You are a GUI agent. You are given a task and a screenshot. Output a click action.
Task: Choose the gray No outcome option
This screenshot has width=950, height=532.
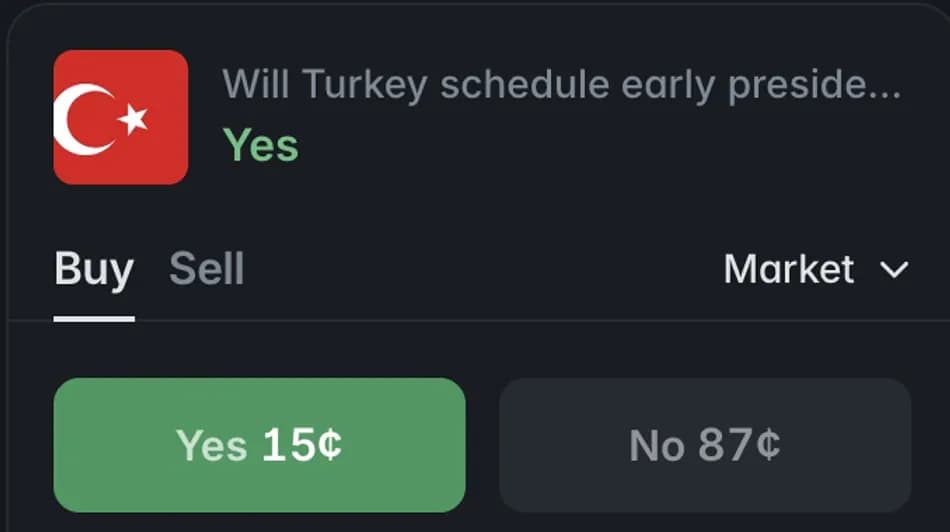[705, 445]
